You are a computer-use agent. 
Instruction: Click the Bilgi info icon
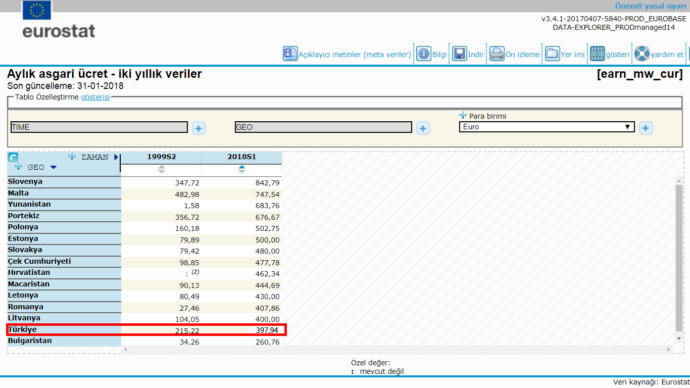pos(423,54)
